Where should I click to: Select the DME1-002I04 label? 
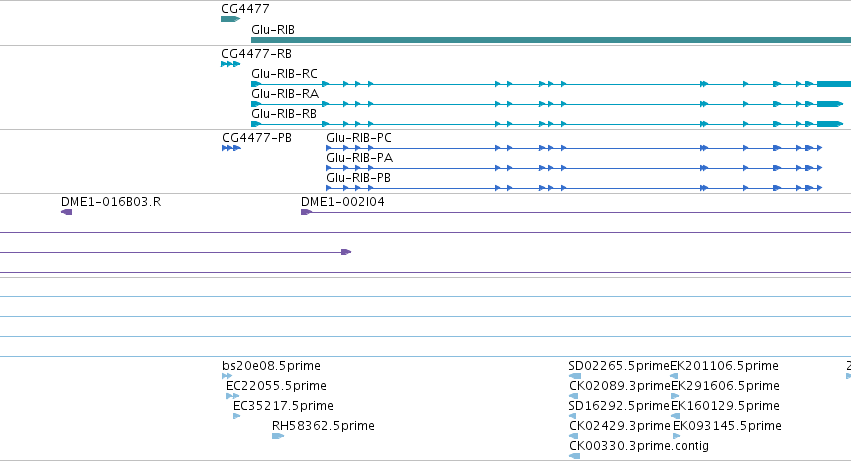[x=343, y=202]
